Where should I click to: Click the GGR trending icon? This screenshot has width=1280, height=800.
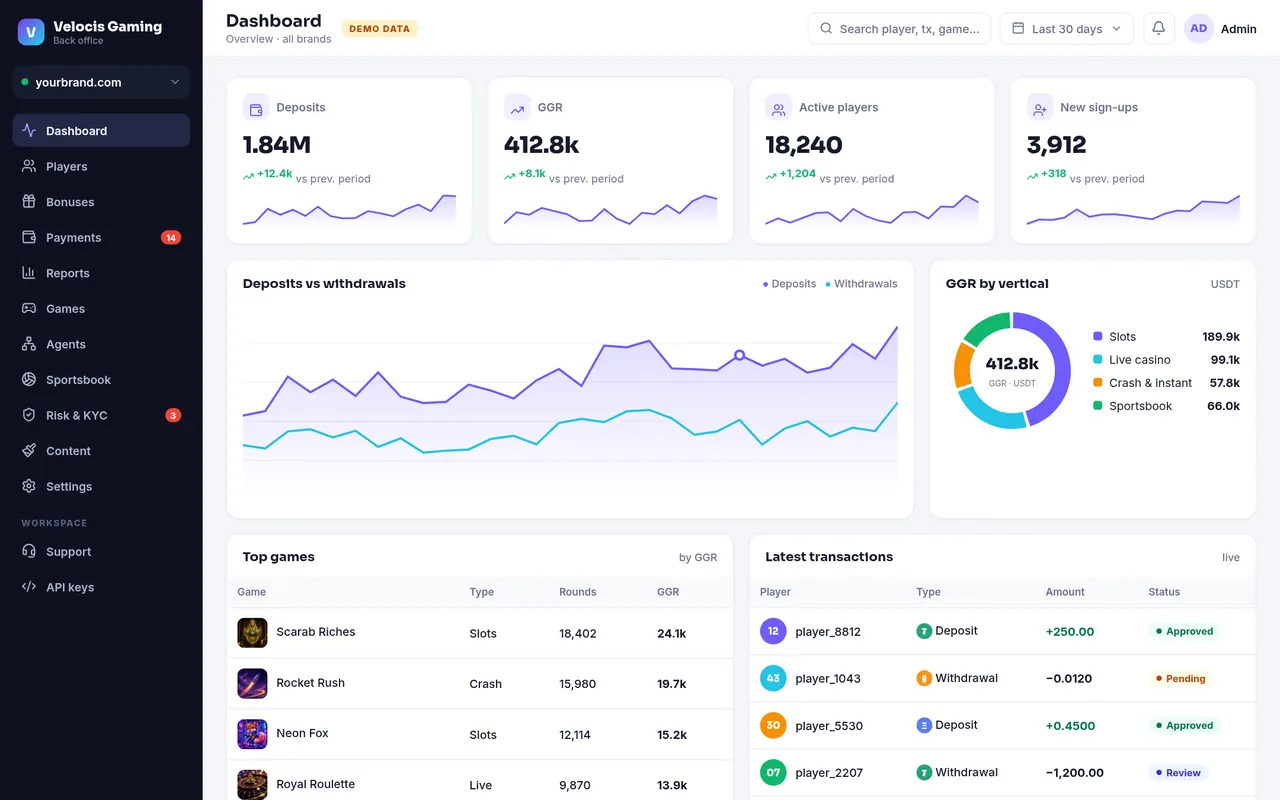(x=517, y=108)
